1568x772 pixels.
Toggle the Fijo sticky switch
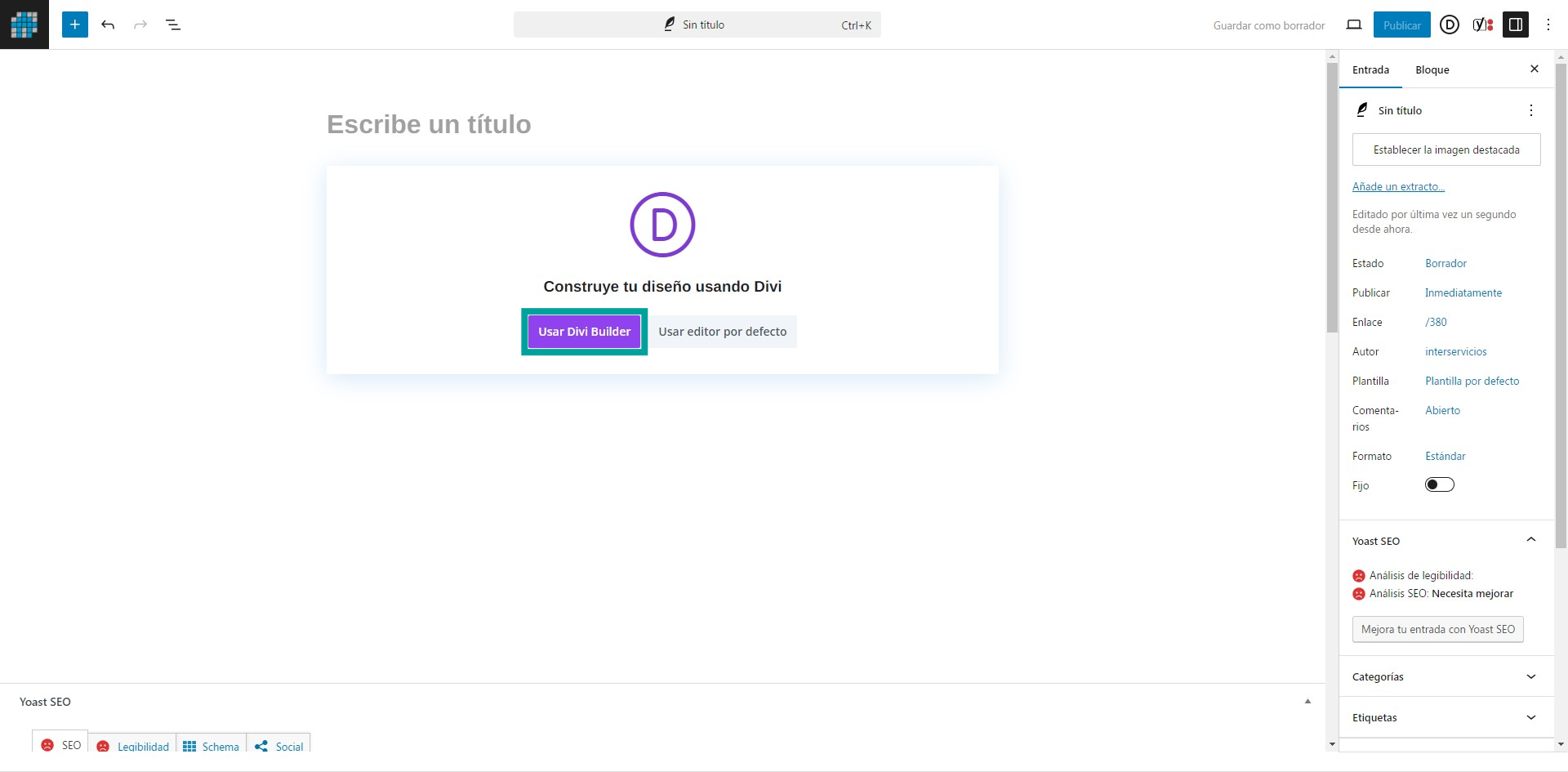(1440, 484)
